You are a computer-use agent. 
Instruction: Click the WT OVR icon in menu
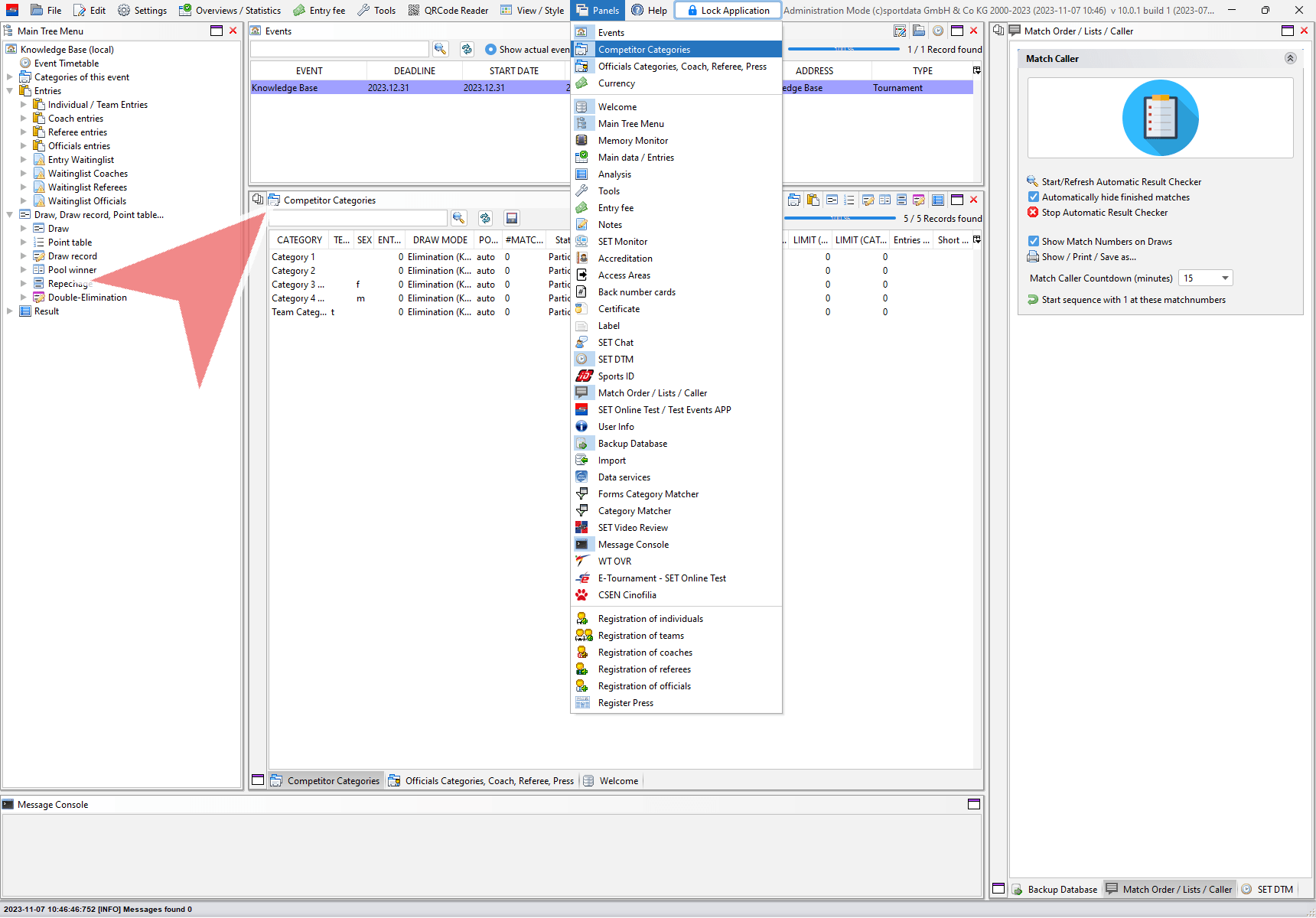click(582, 562)
